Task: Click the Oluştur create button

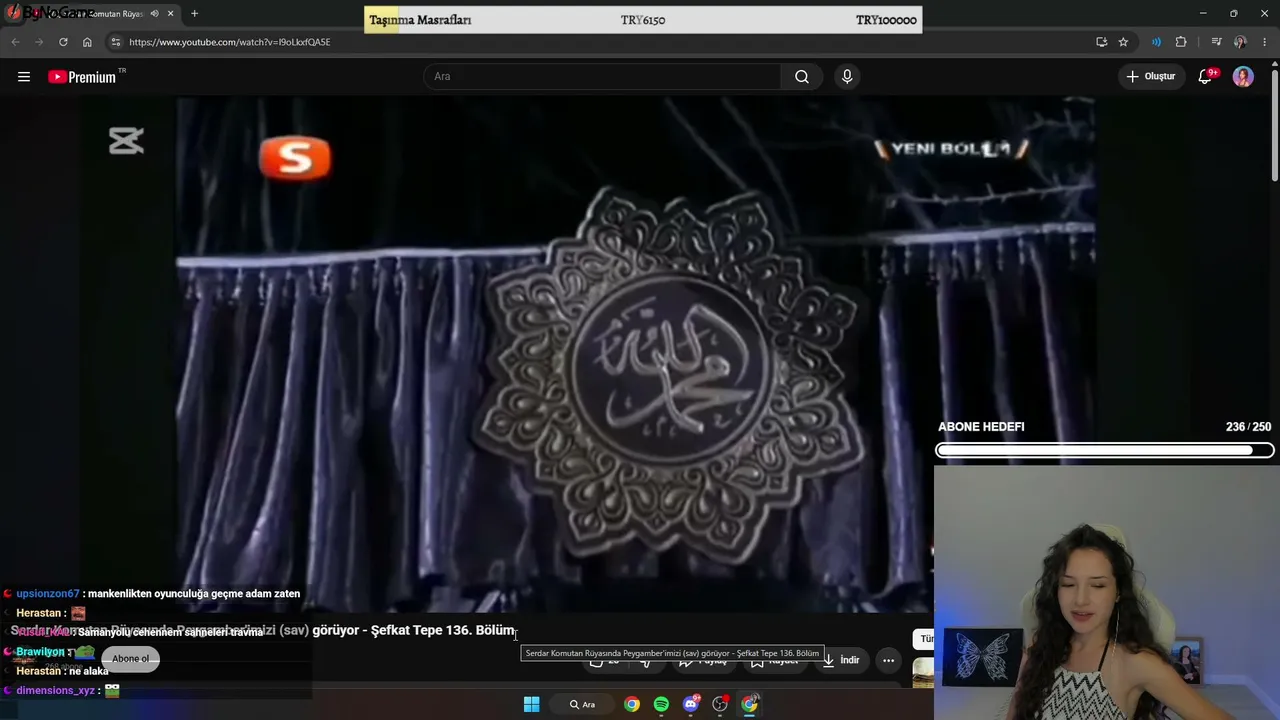Action: [x=1150, y=77]
